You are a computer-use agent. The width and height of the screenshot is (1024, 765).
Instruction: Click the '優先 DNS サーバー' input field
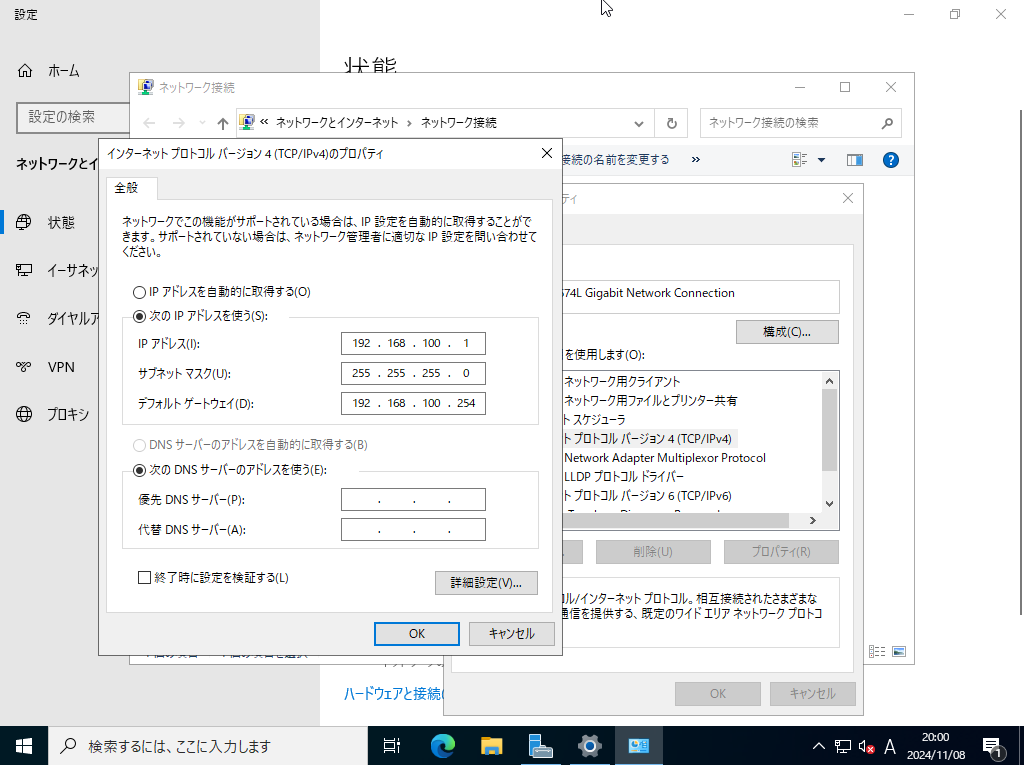click(x=413, y=500)
